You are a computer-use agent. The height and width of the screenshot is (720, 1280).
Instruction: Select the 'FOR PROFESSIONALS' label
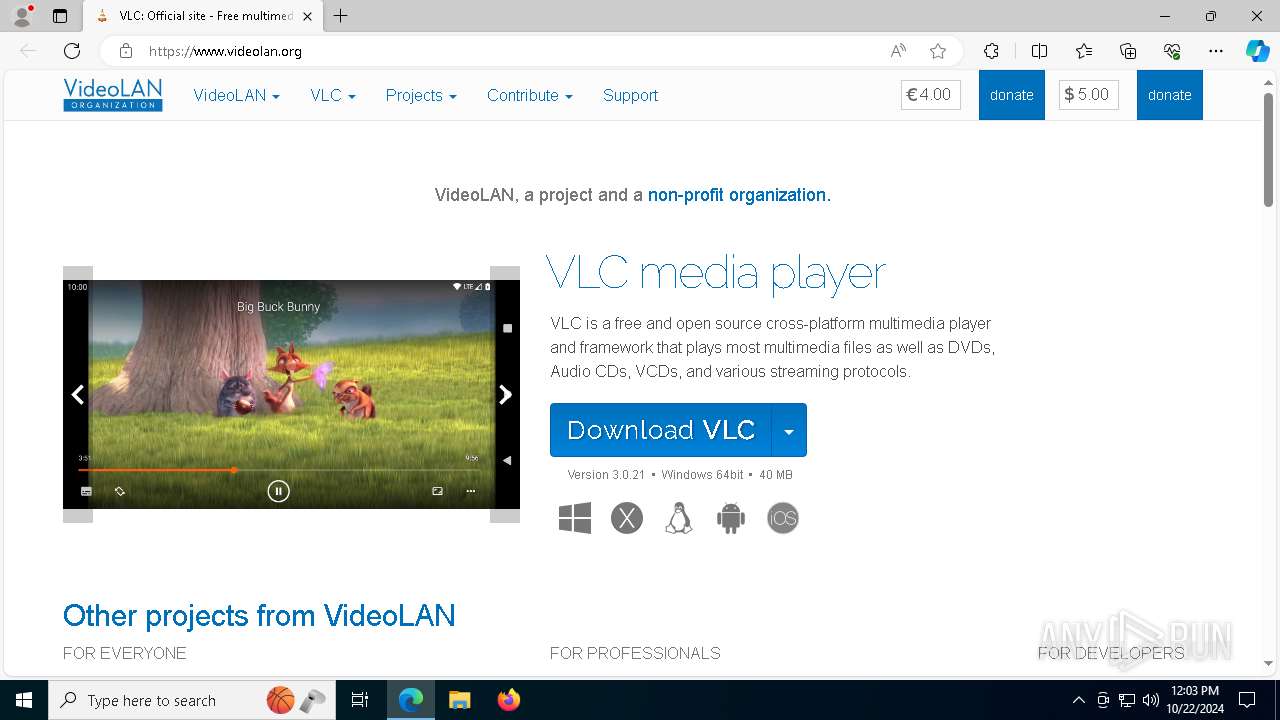tap(635, 653)
